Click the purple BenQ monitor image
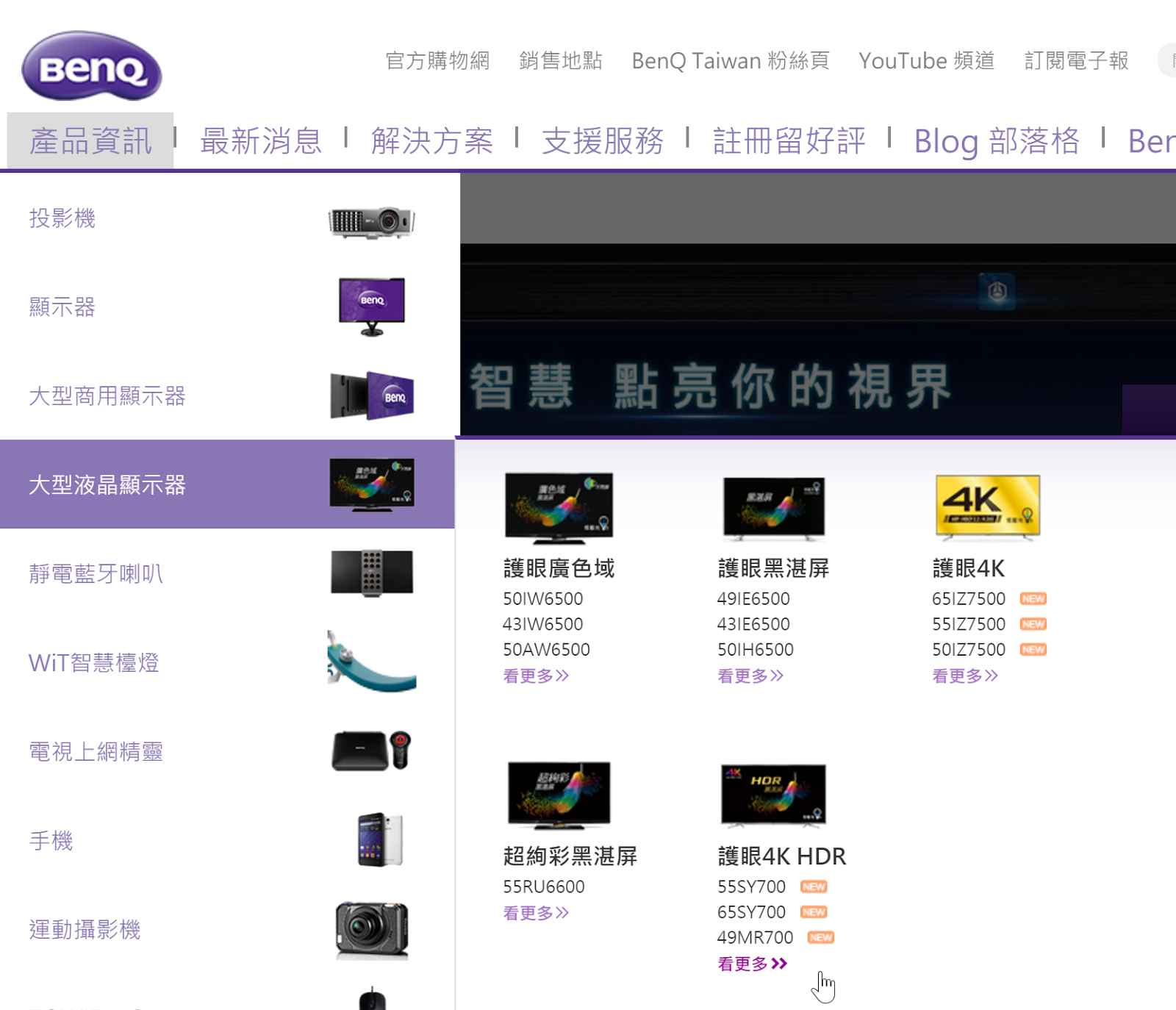This screenshot has height=1010, width=1176. coord(372,307)
